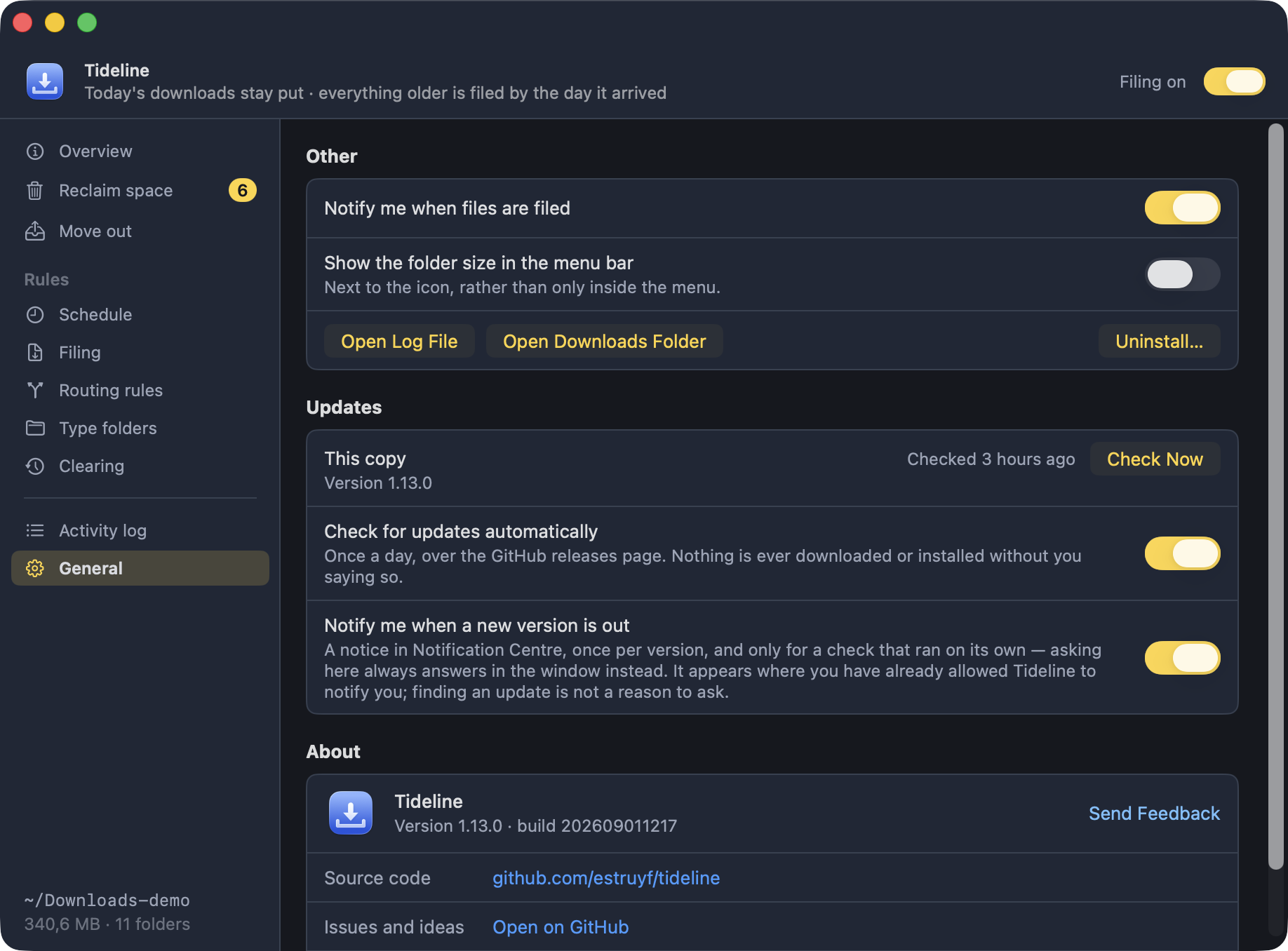Open Type folders settings
1288x951 pixels.
click(140, 429)
